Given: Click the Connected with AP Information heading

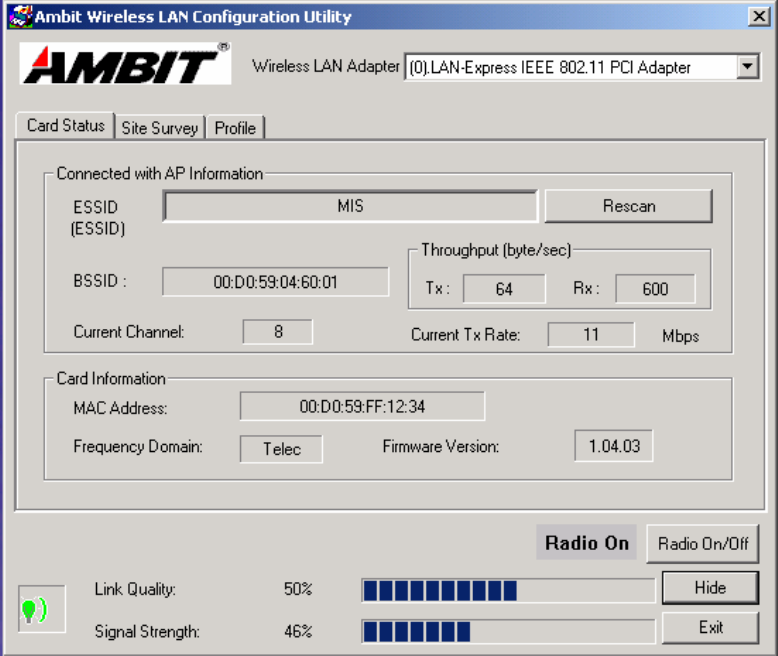Looking at the screenshot, I should point(160,174).
